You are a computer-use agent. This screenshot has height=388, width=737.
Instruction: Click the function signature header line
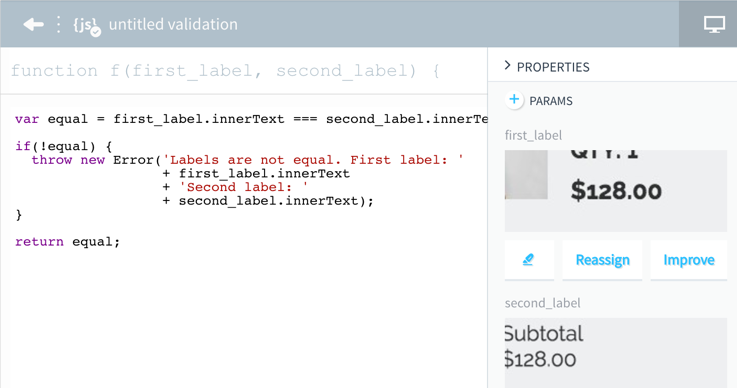[225, 71]
